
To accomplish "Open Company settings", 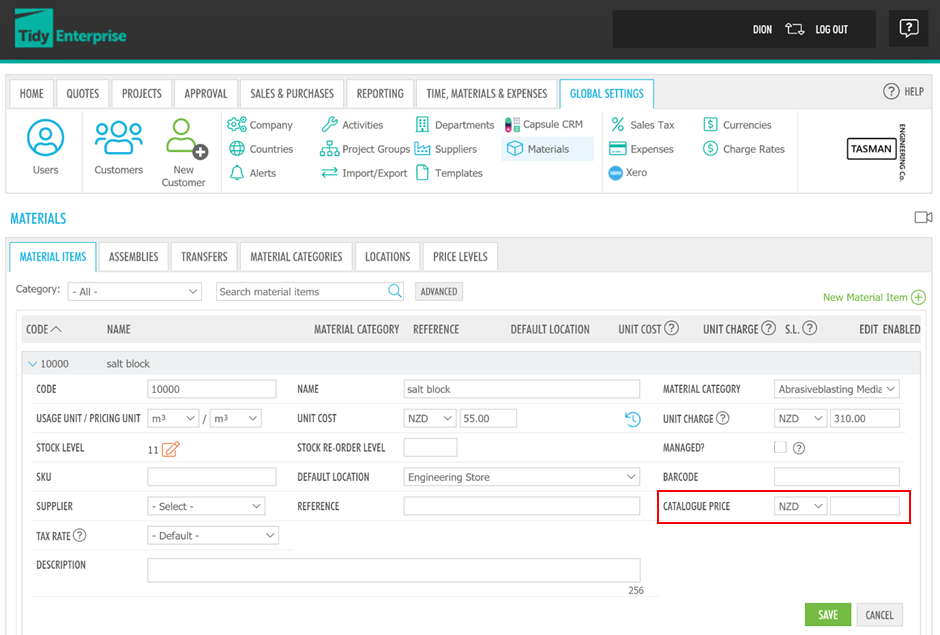I will click(260, 125).
